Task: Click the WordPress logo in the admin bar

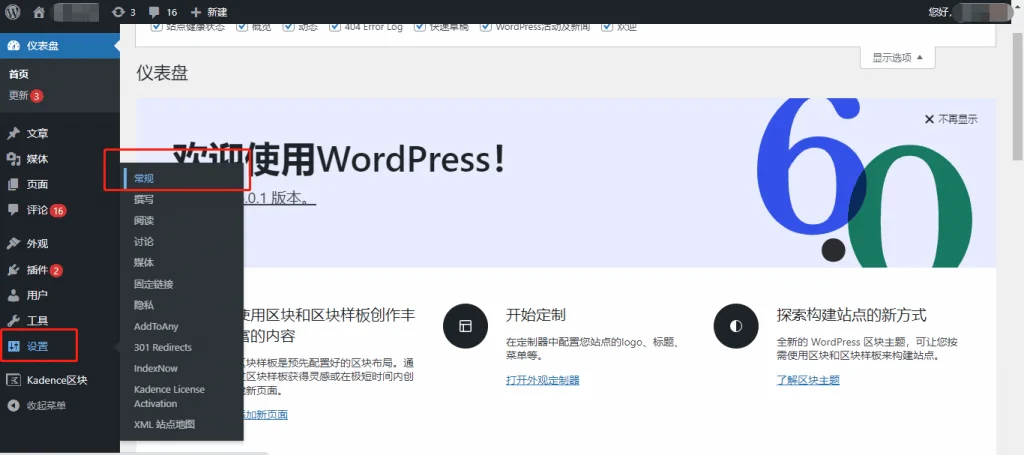Action: (x=12, y=12)
